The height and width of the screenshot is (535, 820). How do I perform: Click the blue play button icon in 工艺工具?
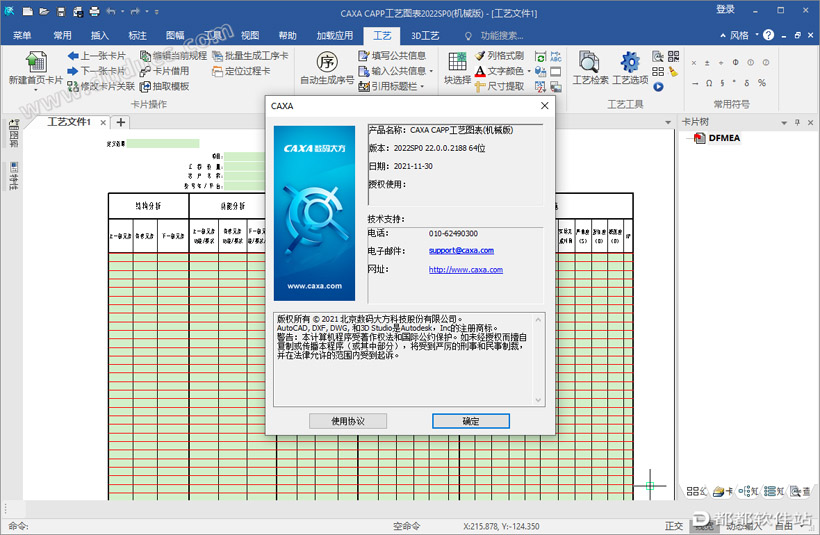point(658,87)
